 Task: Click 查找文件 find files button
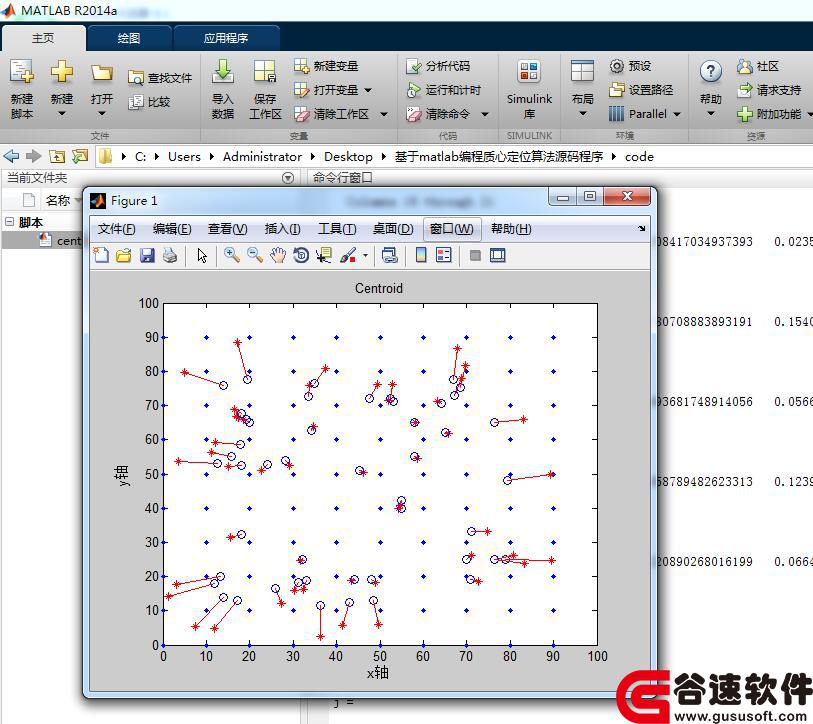160,78
